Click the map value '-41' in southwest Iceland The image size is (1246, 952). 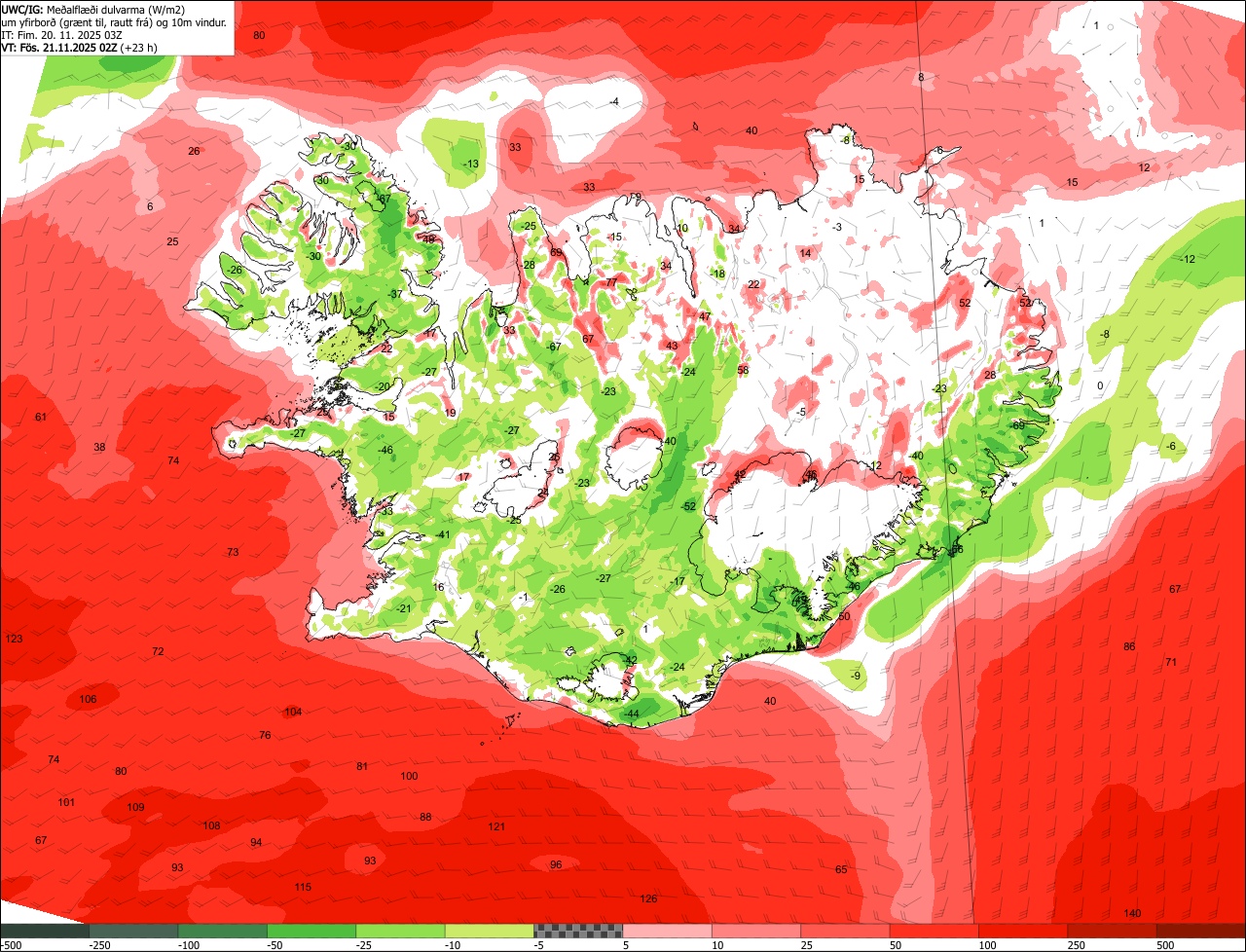(x=442, y=534)
